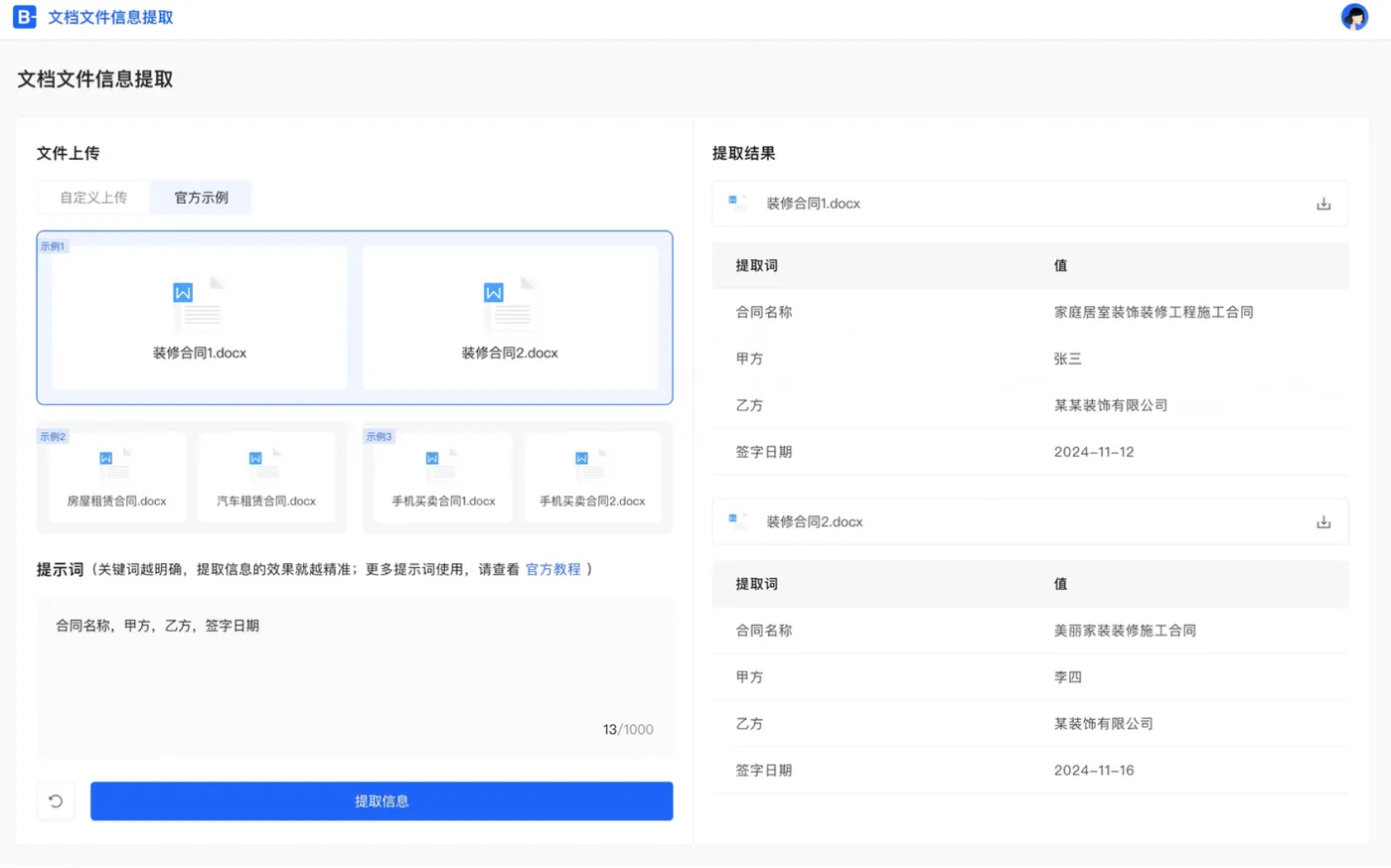Click into the prompt keywords text area
The height and width of the screenshot is (868, 1391).
coord(355,677)
